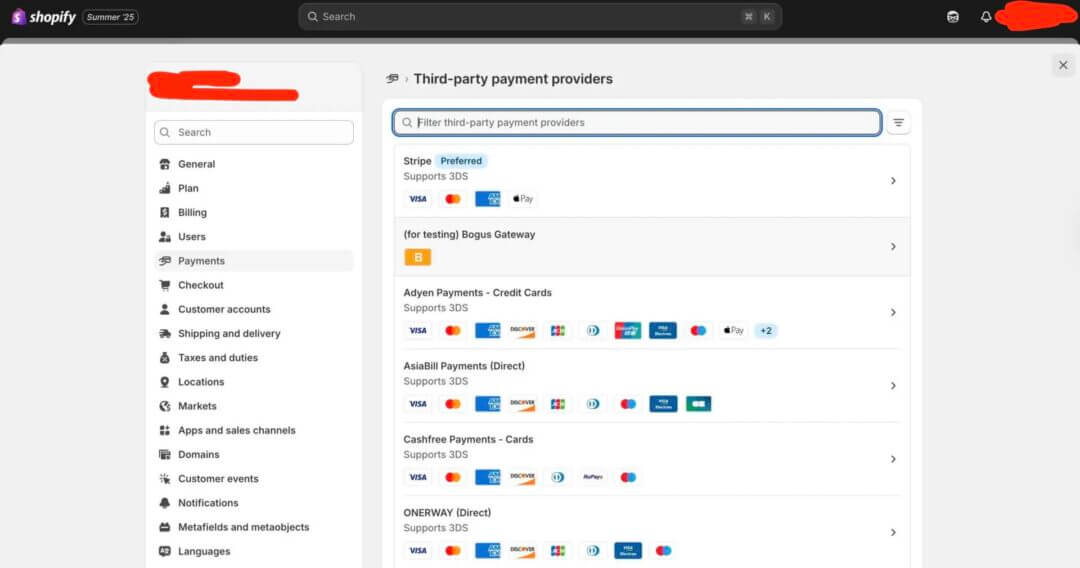Focus the filter third-party payment providers field
This screenshot has width=1080, height=568.
[x=637, y=123]
